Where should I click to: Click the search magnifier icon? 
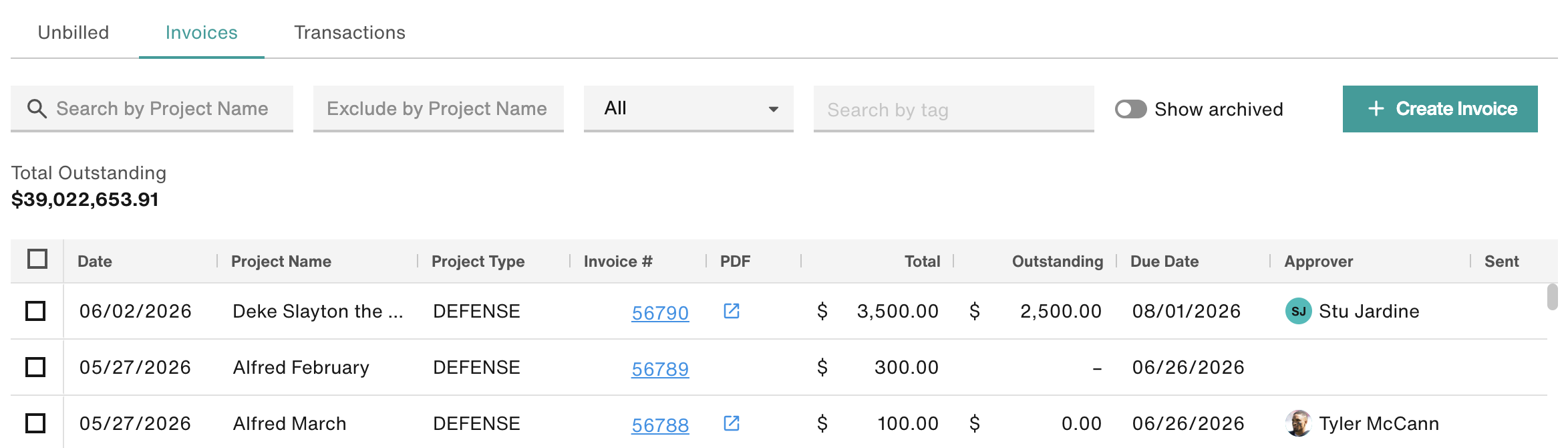[x=37, y=109]
